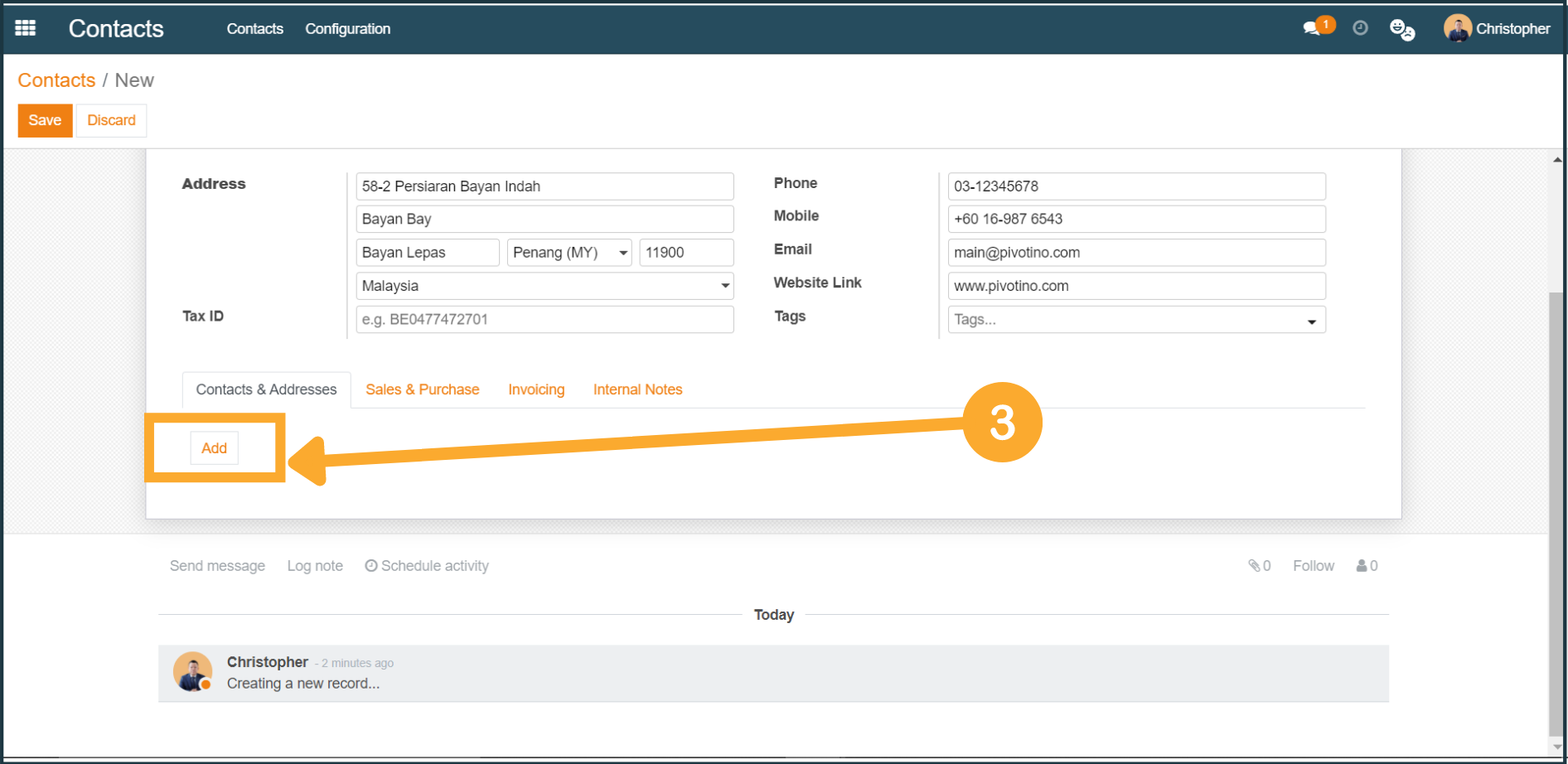Screen dimensions: 1568x764
Task: Click the Schedule activity clock link
Action: [427, 566]
